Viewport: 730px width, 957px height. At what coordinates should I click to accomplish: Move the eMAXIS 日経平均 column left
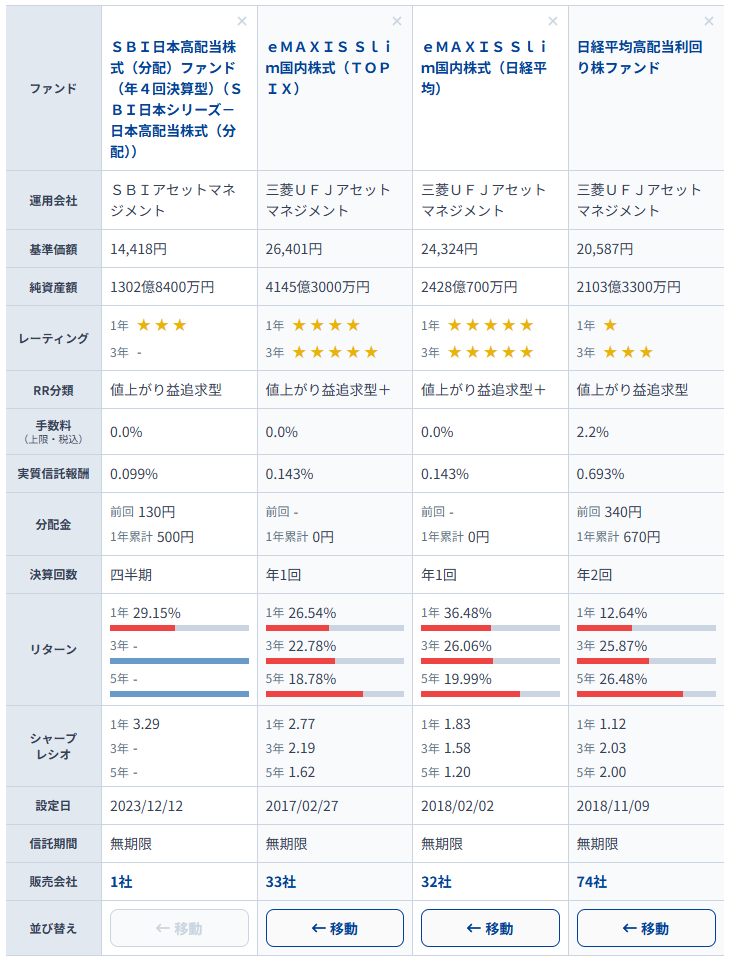click(490, 928)
